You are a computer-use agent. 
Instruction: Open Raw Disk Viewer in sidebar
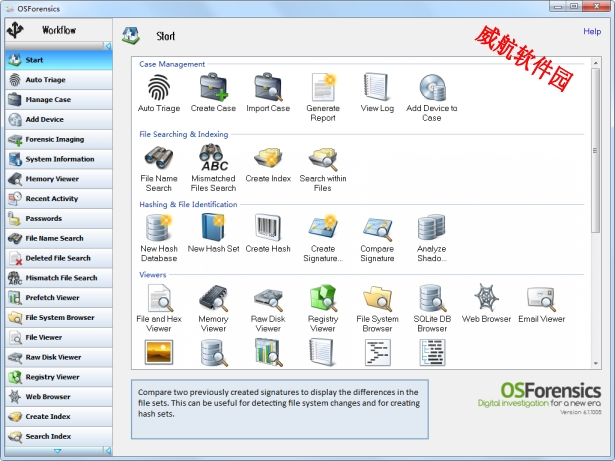59,357
